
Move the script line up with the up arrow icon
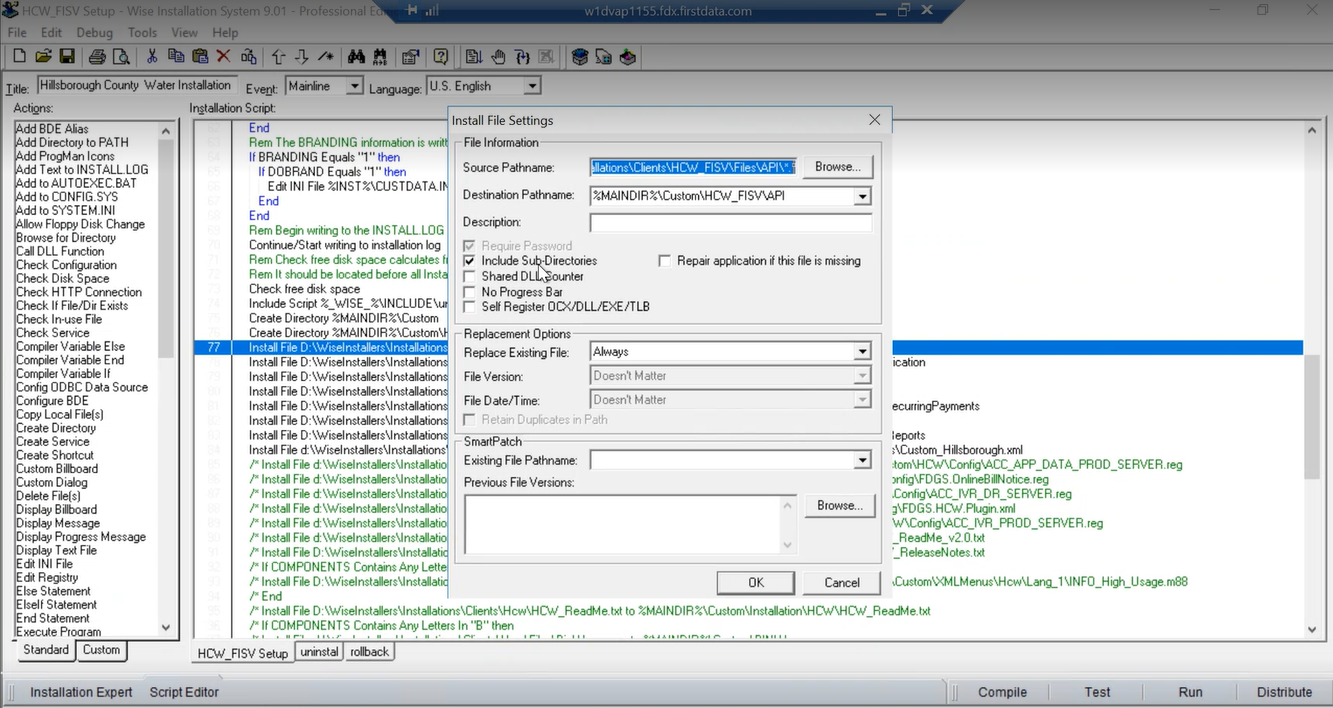(278, 57)
